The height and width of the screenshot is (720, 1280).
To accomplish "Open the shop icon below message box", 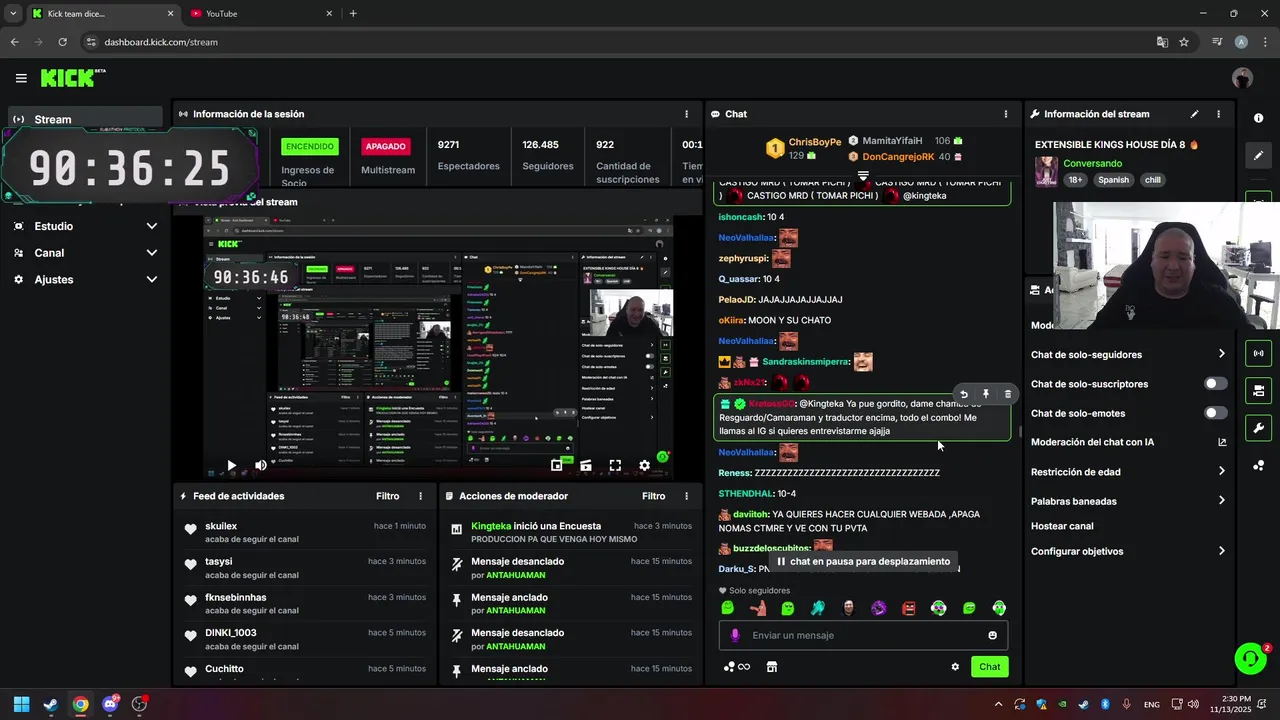I will coord(771,667).
